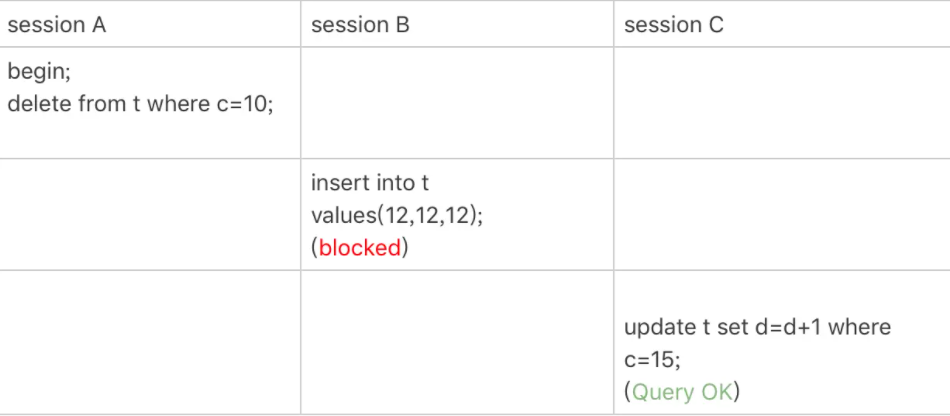The image size is (950, 416).
Task: Click the session C column header
Action: pyautogui.click(x=674, y=25)
